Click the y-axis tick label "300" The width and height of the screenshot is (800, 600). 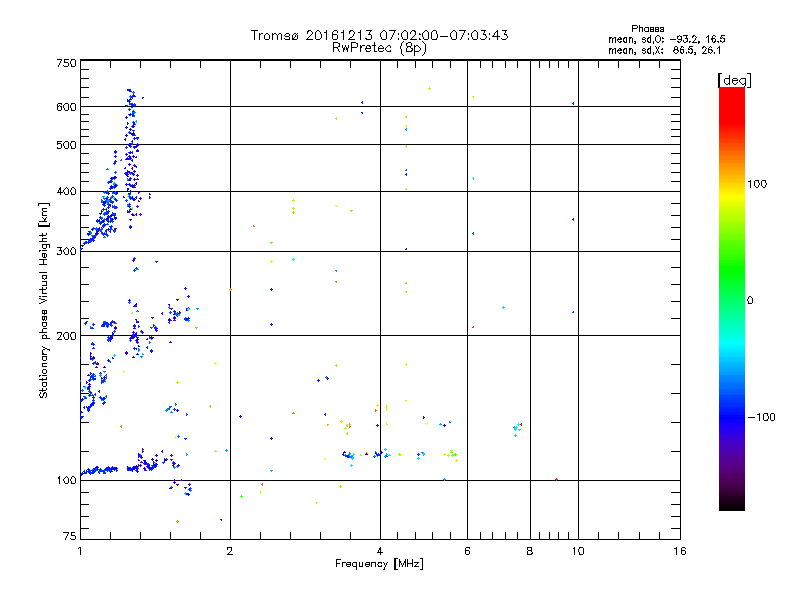66,251
